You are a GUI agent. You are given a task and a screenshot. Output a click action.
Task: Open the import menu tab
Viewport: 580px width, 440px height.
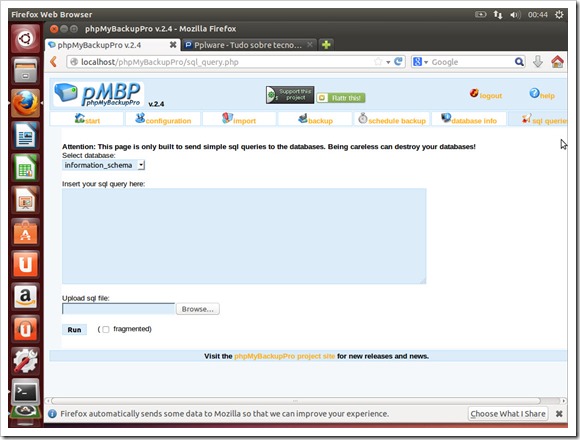pos(239,119)
